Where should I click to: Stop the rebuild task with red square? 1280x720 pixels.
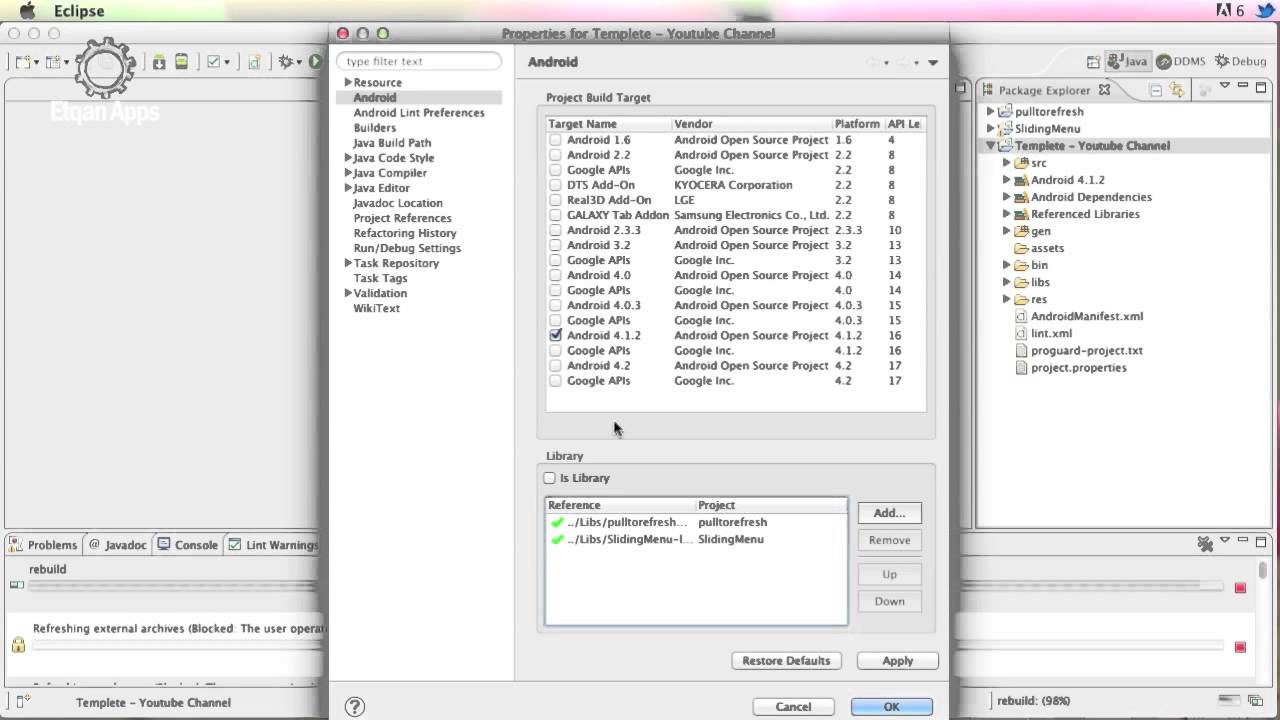point(1240,588)
